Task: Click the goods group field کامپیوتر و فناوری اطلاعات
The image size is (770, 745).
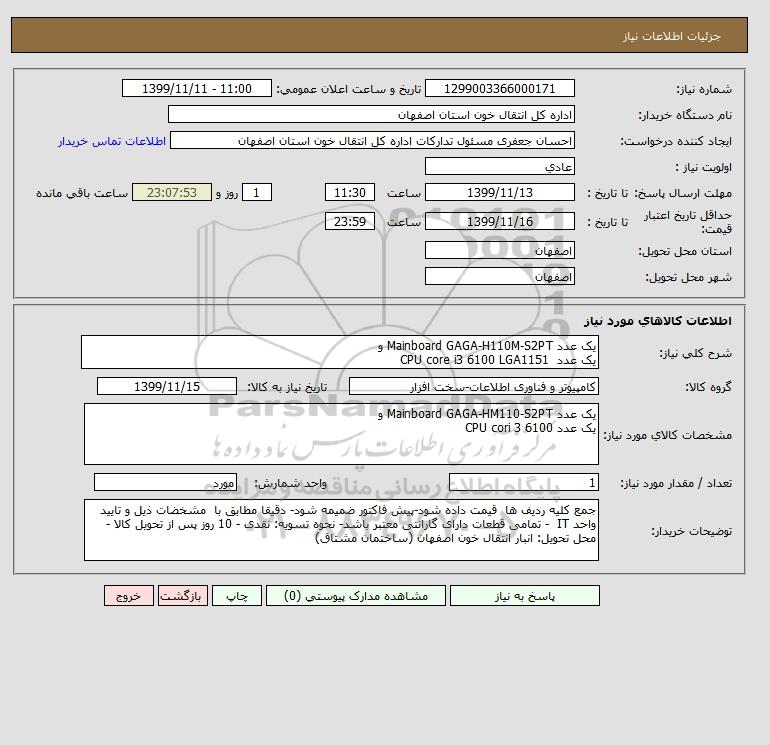Action: (473, 386)
